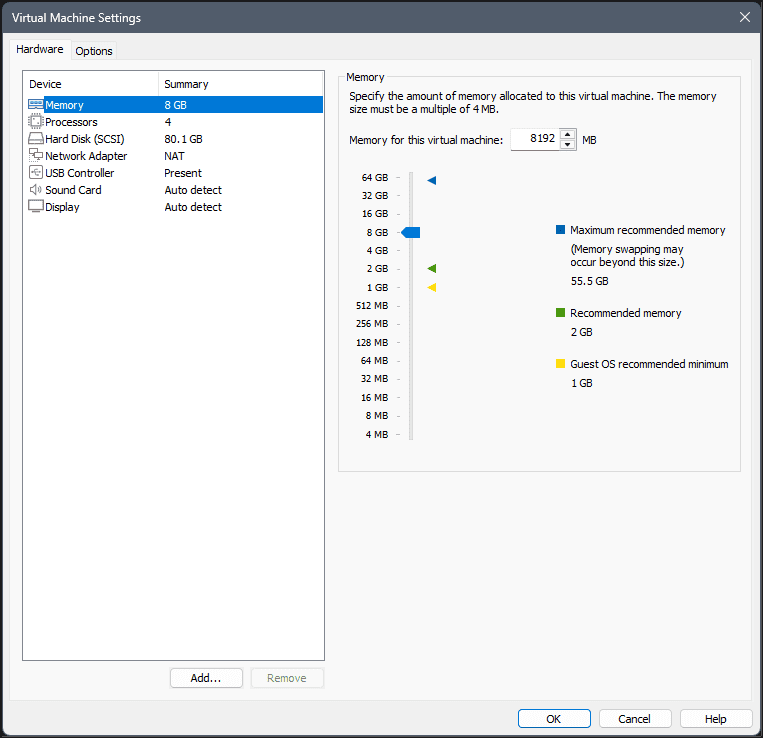Click the yellow Guest OS recommended minimum swatch

(x=561, y=363)
